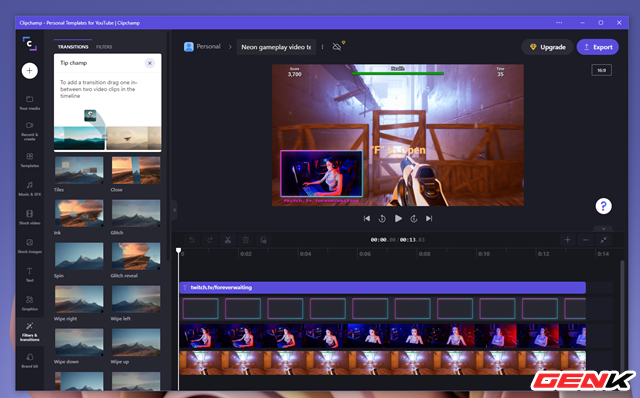Open the Personal workspace breadcrumb
The height and width of the screenshot is (398, 640).
(202, 47)
